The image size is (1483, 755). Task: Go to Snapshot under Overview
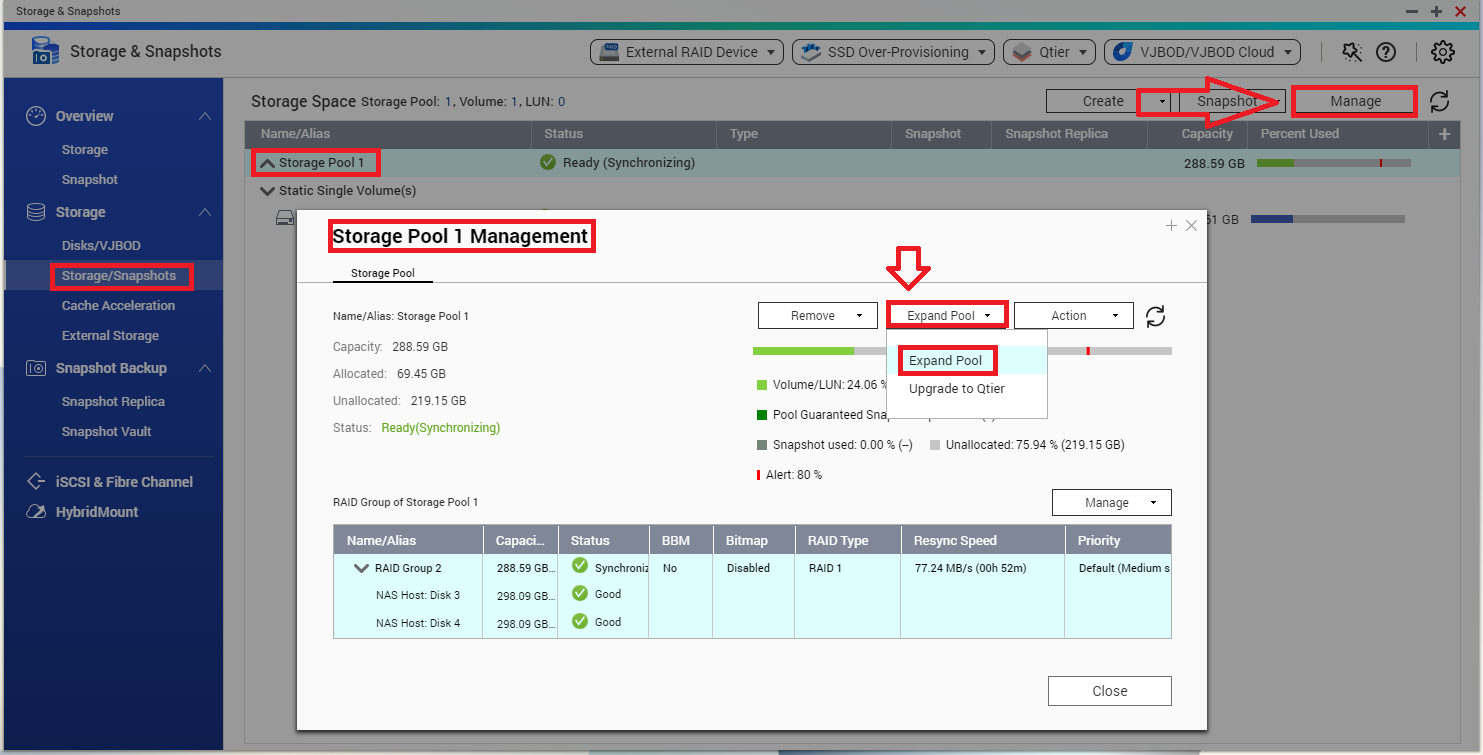point(90,180)
